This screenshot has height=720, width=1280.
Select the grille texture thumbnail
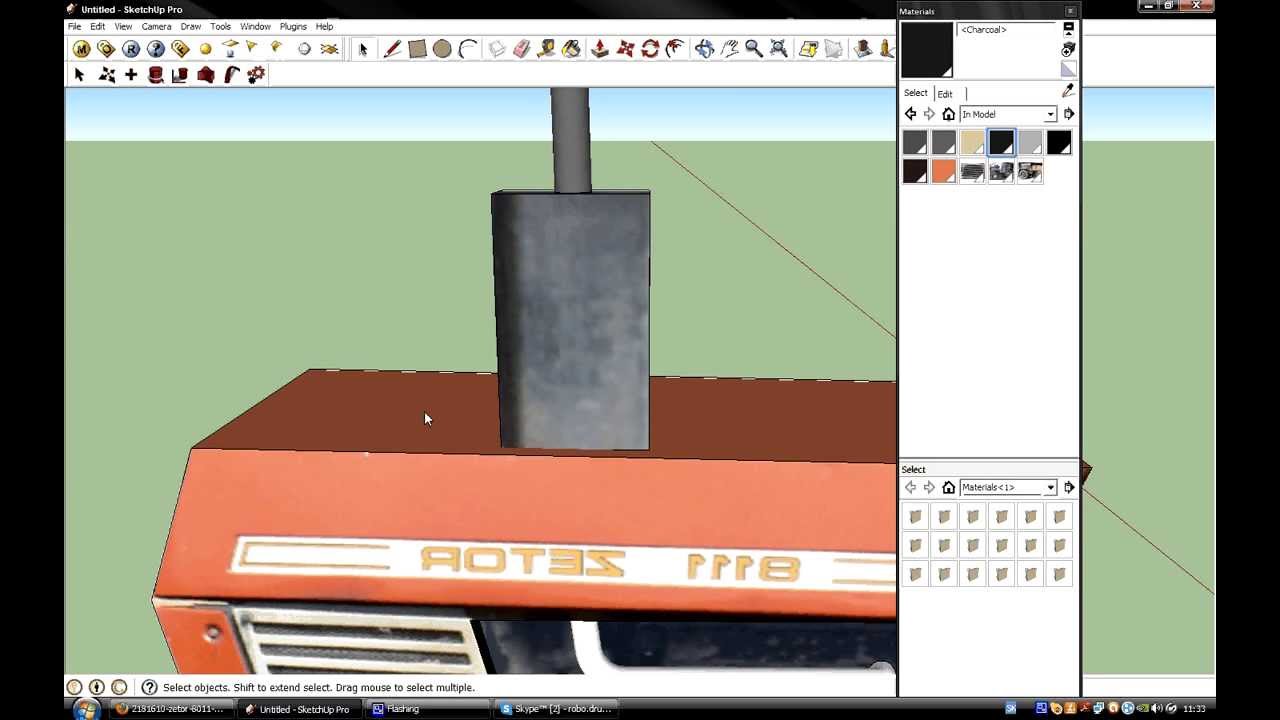click(x=972, y=172)
